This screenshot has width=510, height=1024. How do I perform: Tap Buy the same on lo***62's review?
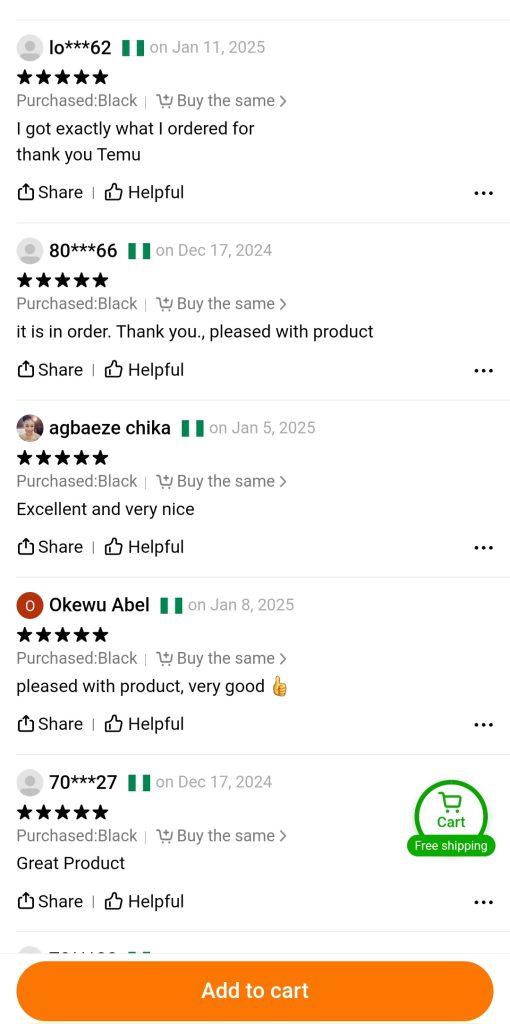pyautogui.click(x=221, y=101)
